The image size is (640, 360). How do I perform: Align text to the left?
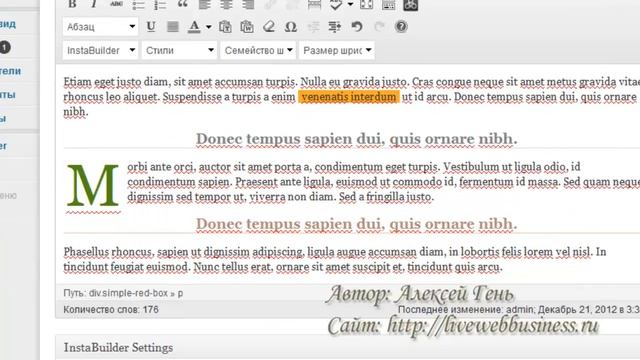(204, 4)
